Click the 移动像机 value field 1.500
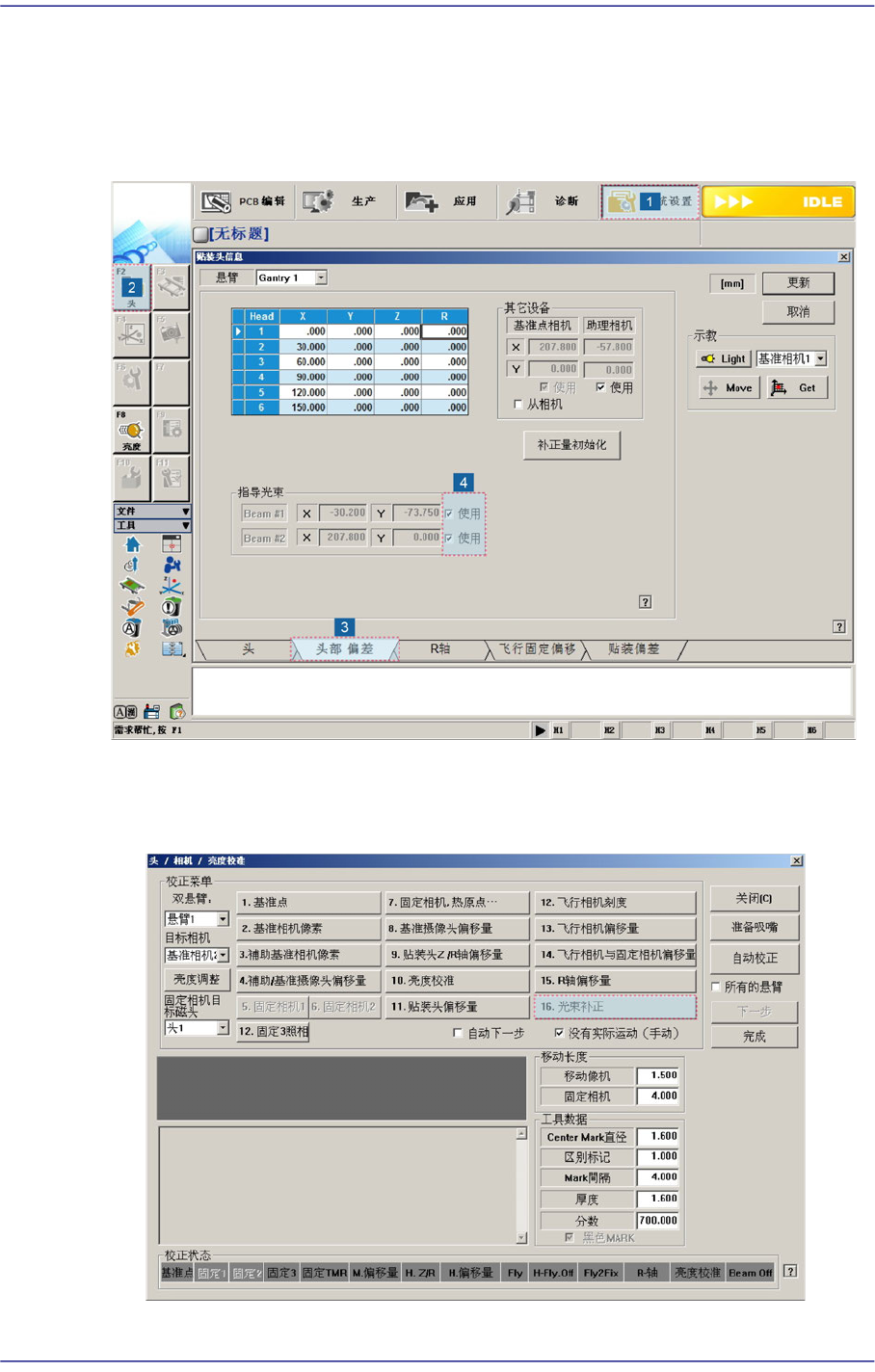The image size is (875, 1372). 658,1075
